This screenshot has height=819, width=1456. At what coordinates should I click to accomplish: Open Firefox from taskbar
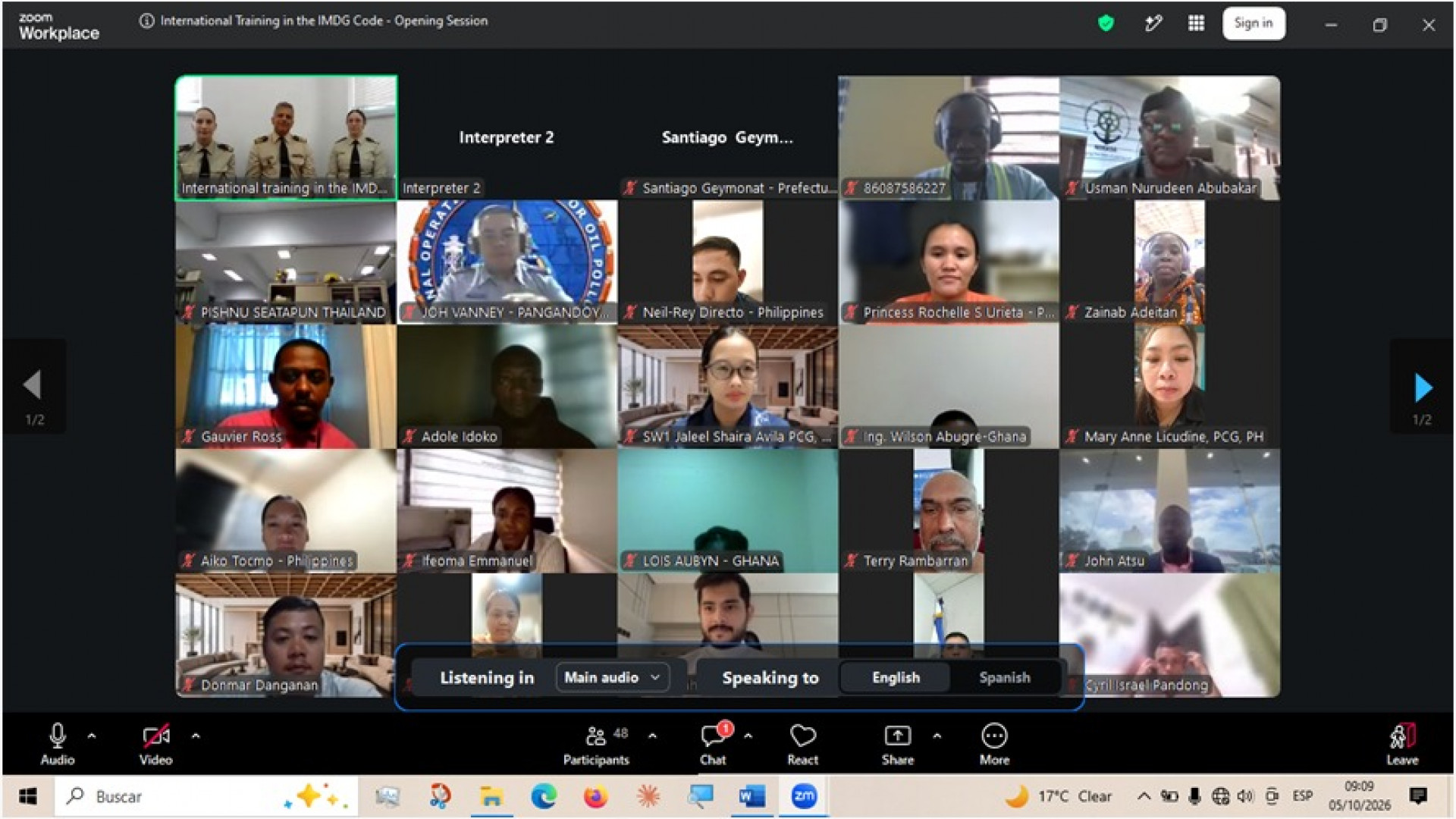coord(596,796)
